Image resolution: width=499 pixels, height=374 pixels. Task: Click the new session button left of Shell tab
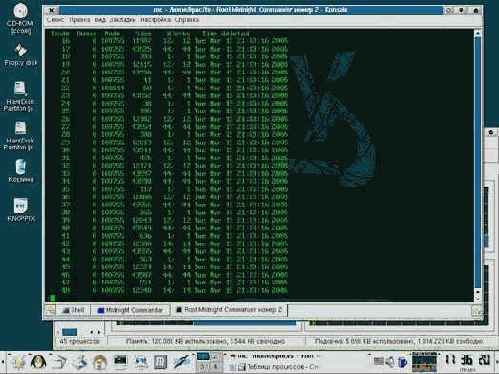50,310
